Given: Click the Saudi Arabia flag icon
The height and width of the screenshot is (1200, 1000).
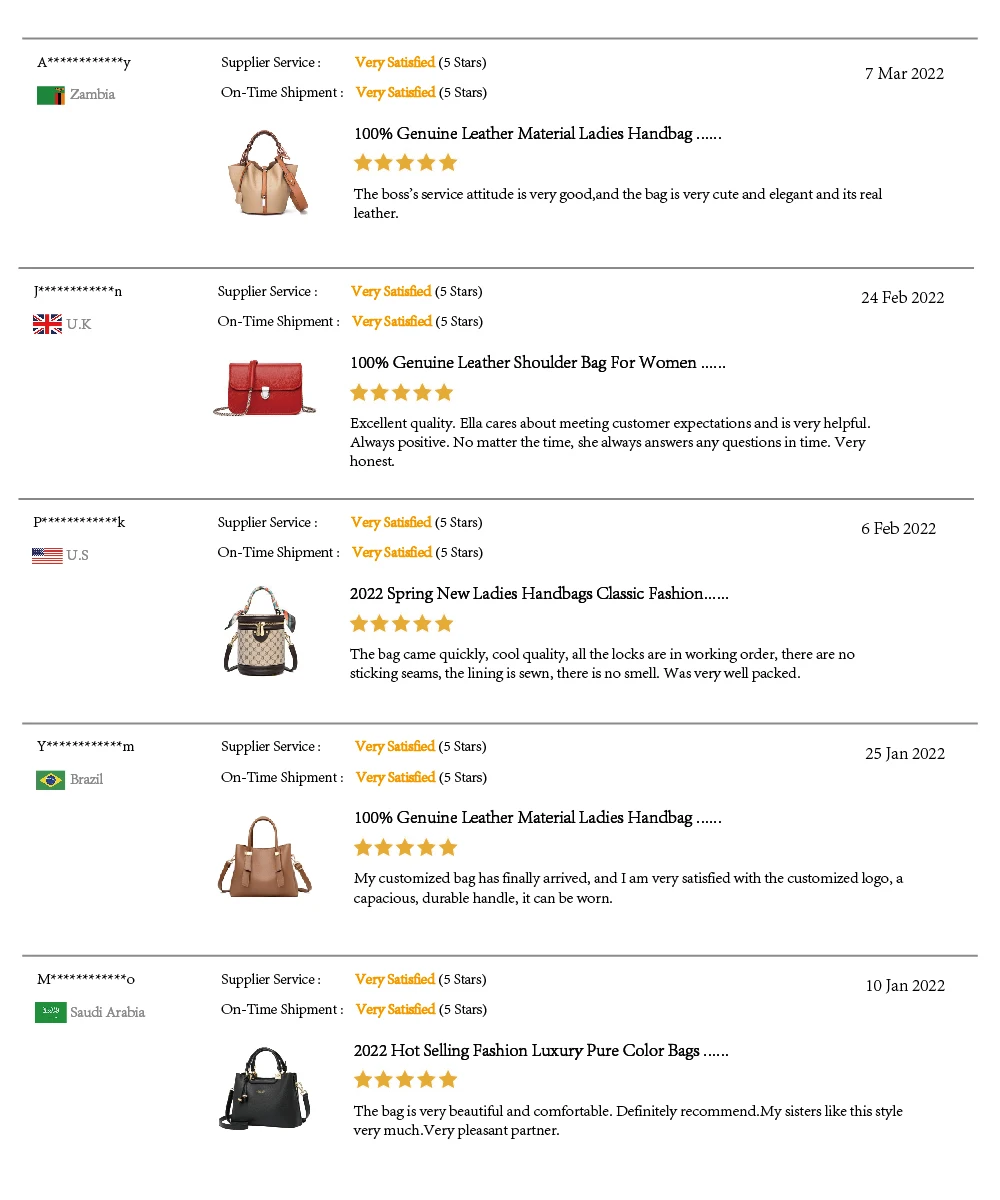Looking at the screenshot, I should [x=51, y=1012].
